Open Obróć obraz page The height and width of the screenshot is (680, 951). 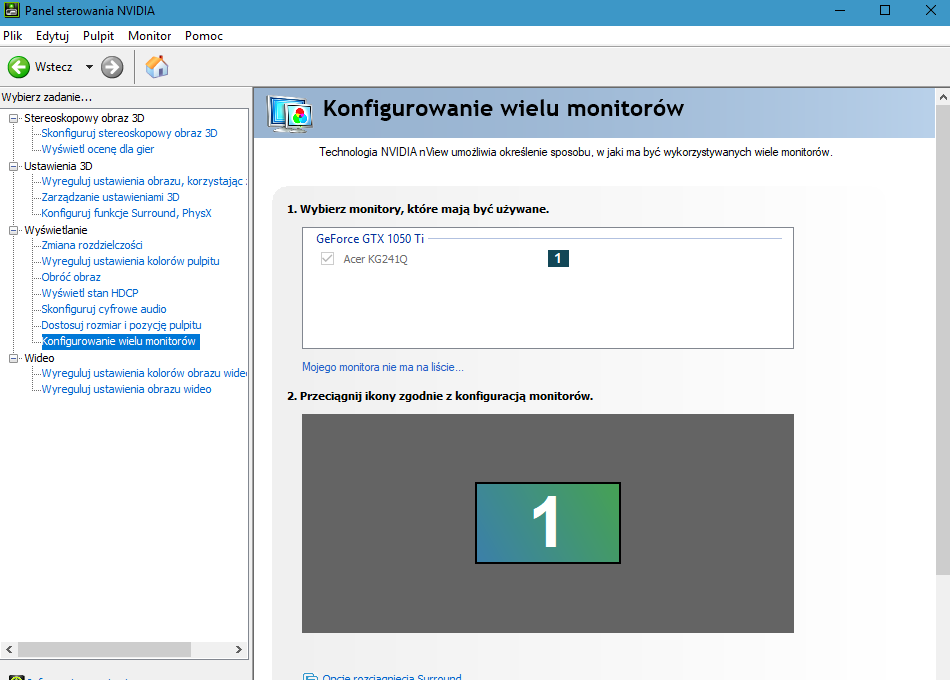click(x=71, y=277)
